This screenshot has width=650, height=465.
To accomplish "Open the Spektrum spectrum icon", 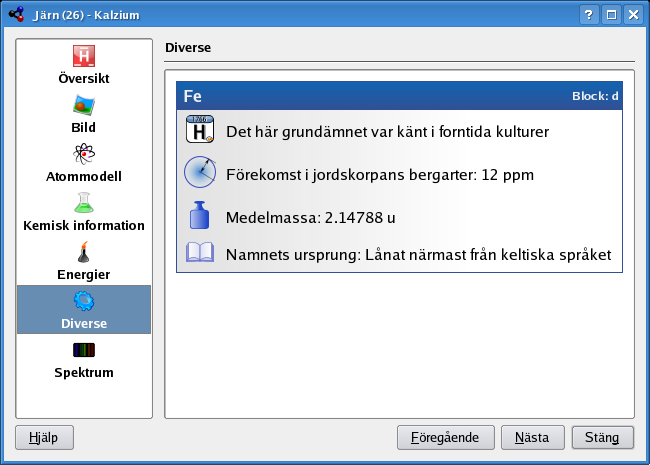I will (84, 350).
